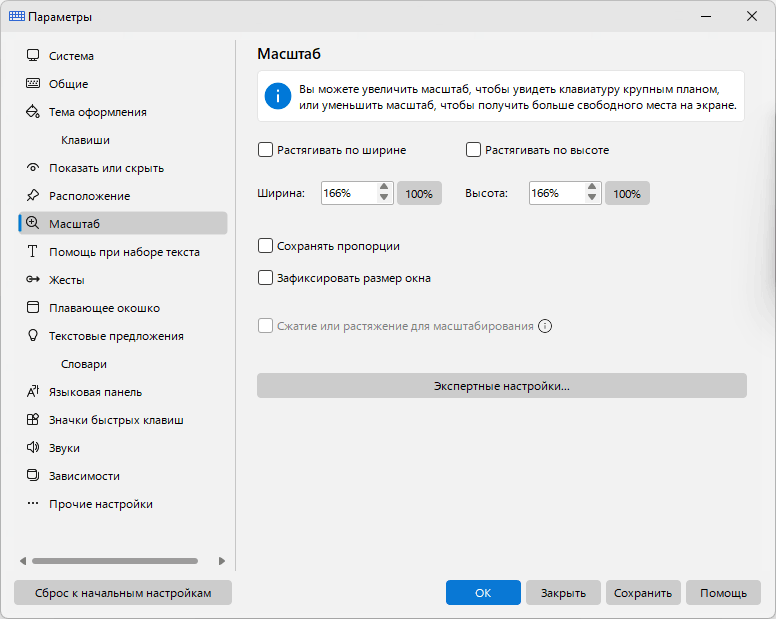Enable Растягивать по высоте checkbox
The height and width of the screenshot is (619, 776).
[473, 149]
